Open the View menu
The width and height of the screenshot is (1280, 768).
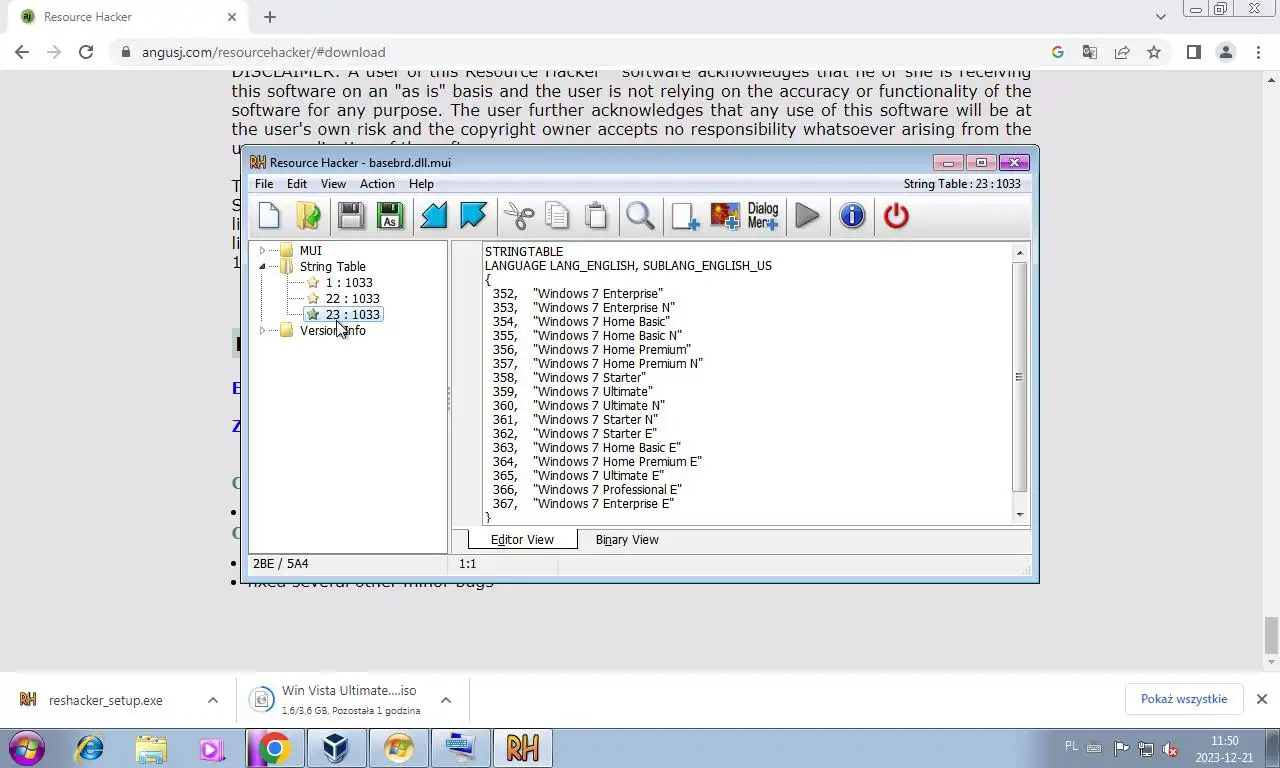coord(333,184)
